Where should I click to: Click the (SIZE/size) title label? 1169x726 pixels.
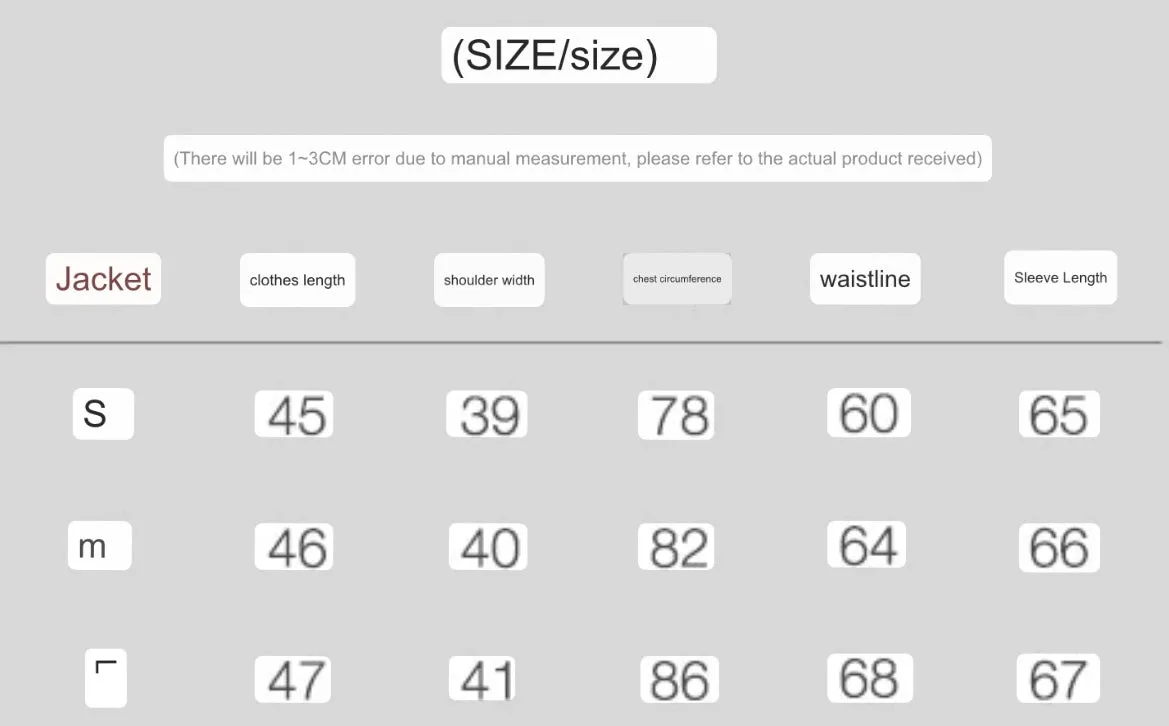[579, 55]
